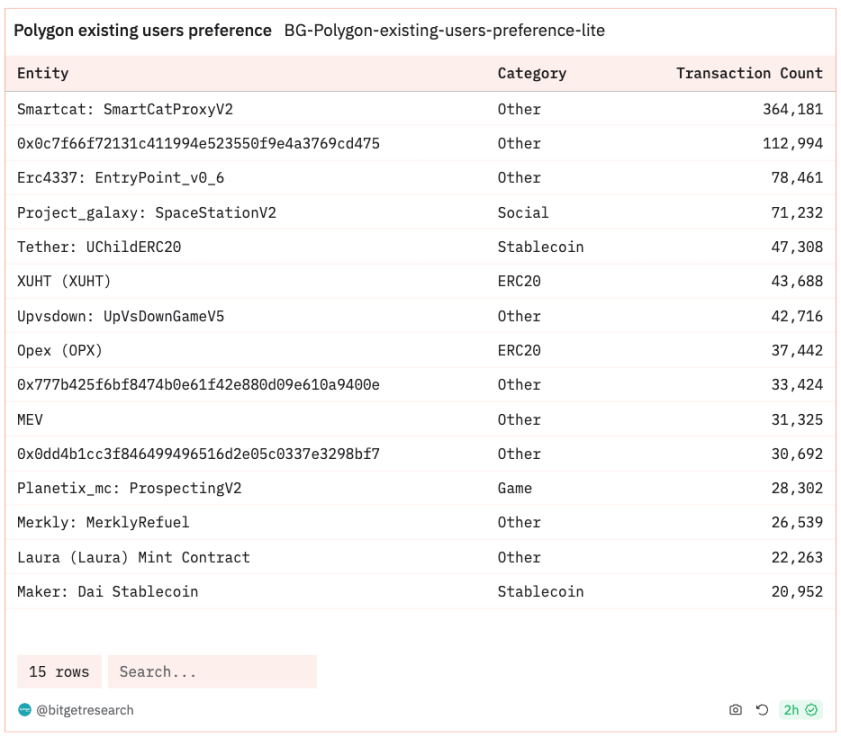This screenshot has width=841, height=738.
Task: Click the 15 rows counter
Action: pyautogui.click(x=59, y=671)
